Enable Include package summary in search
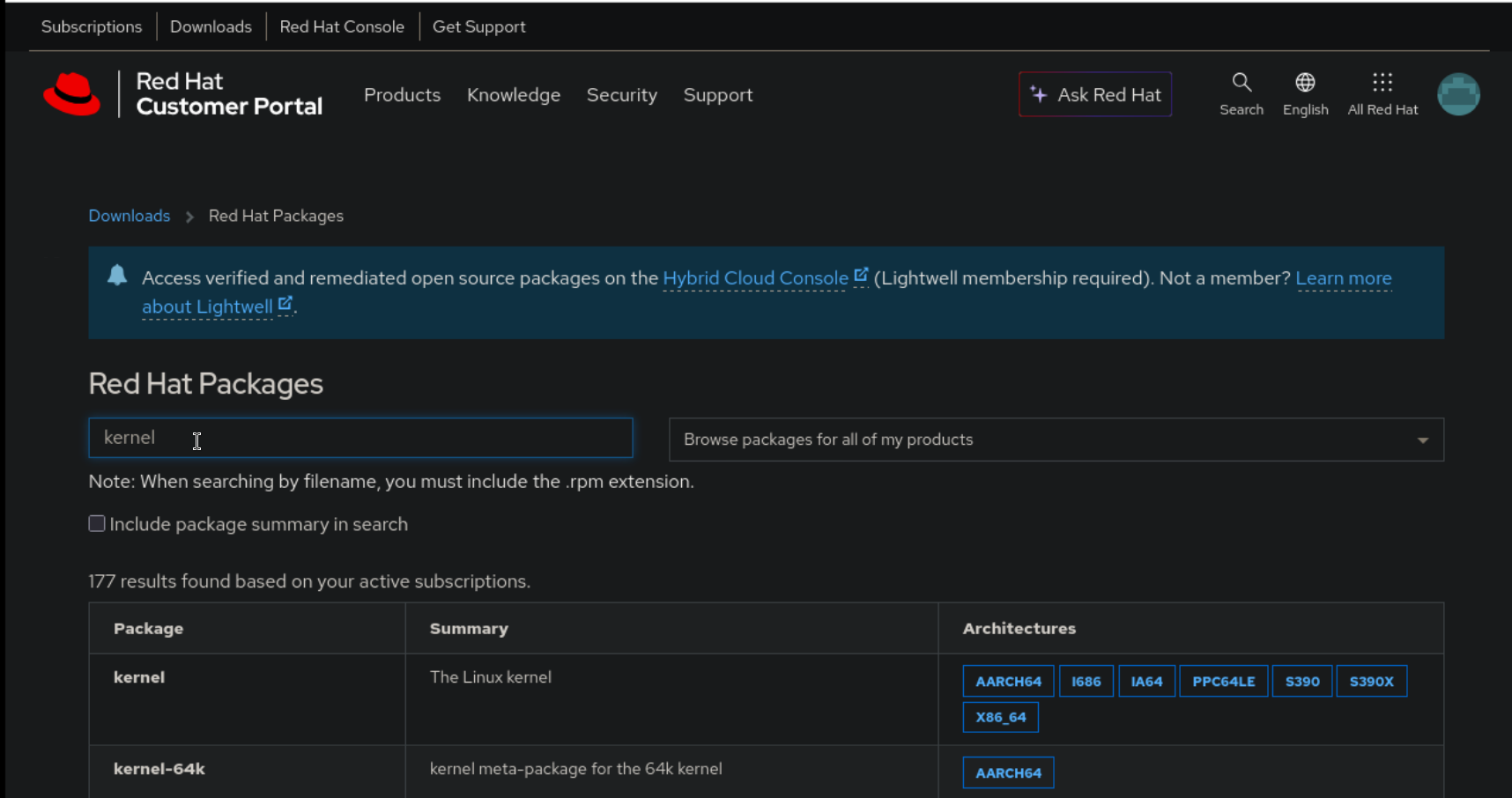The width and height of the screenshot is (1512, 798). click(x=97, y=524)
